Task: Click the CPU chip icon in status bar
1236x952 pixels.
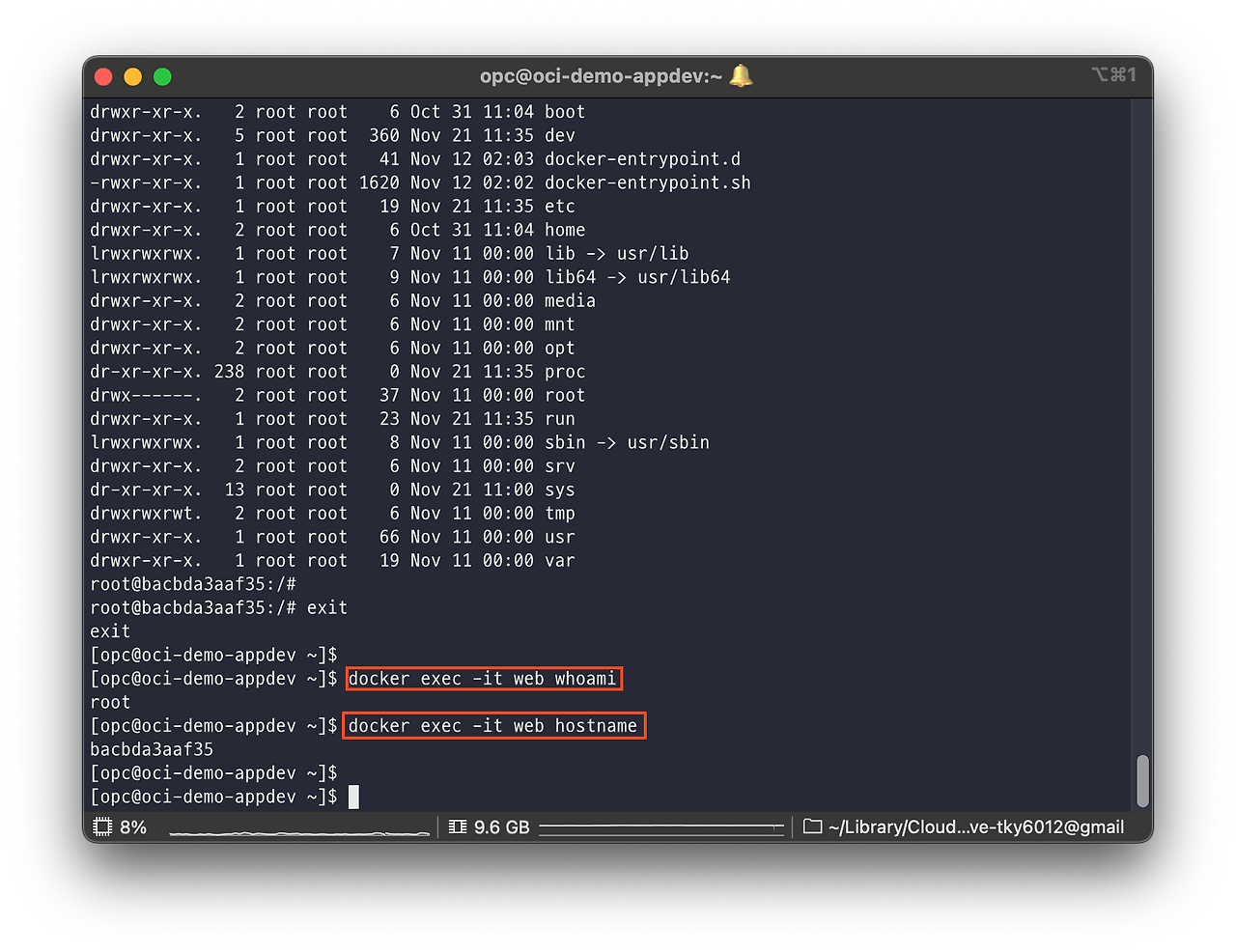Action: (102, 826)
